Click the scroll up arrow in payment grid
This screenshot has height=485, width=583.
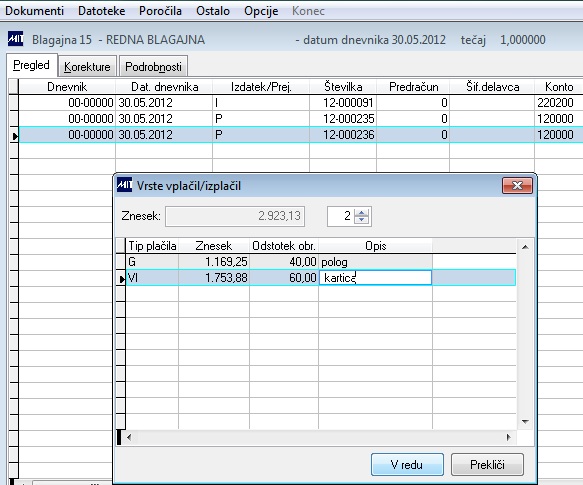click(525, 247)
